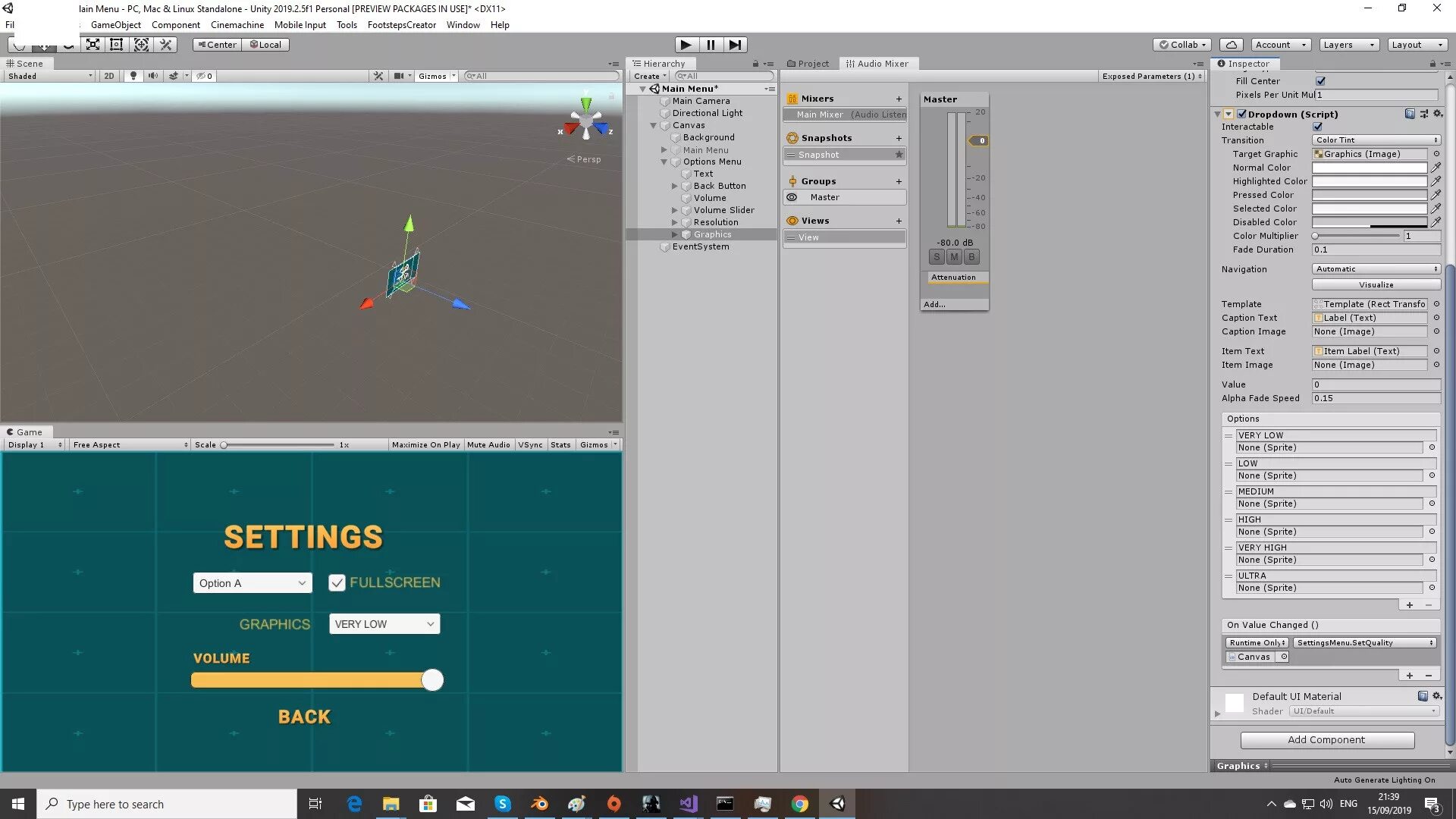
Task: Expand the Main Menu hierarchy item
Action: tap(664, 150)
